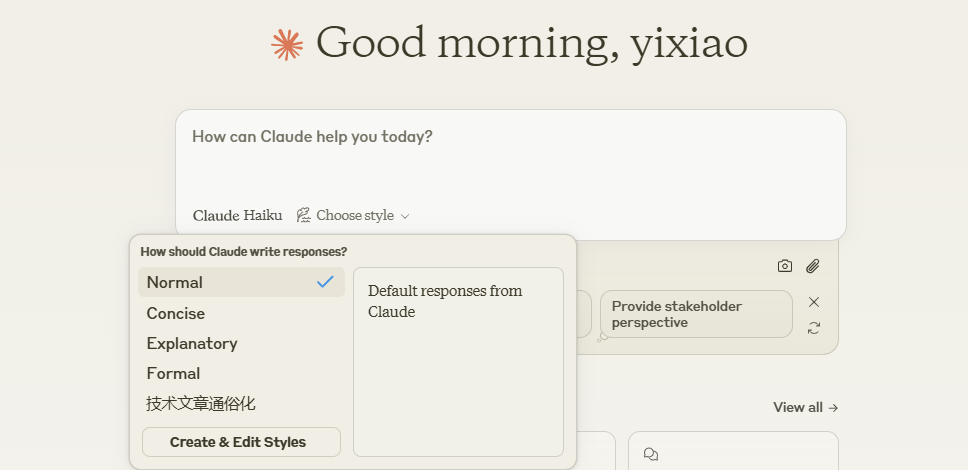Select the Formal style entry
Screen dimensions: 968x470
click(x=174, y=373)
